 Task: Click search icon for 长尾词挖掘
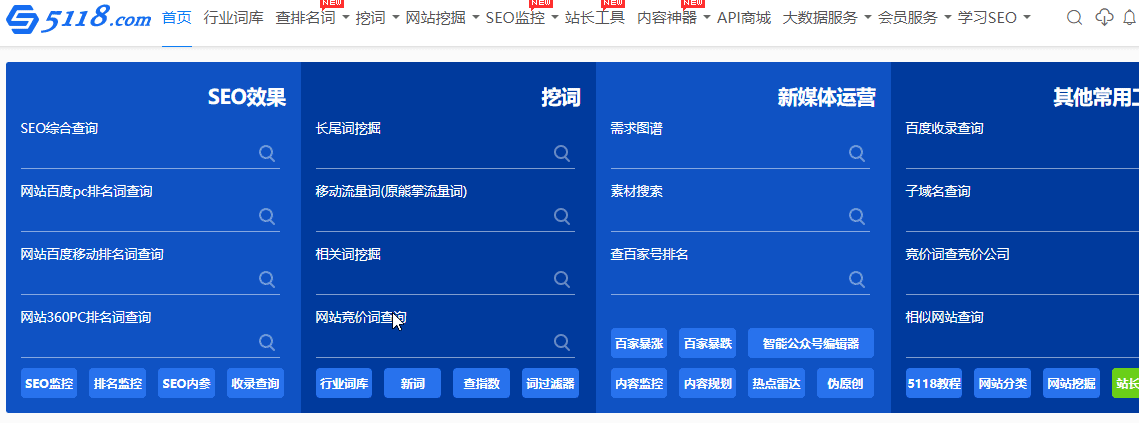pos(562,153)
